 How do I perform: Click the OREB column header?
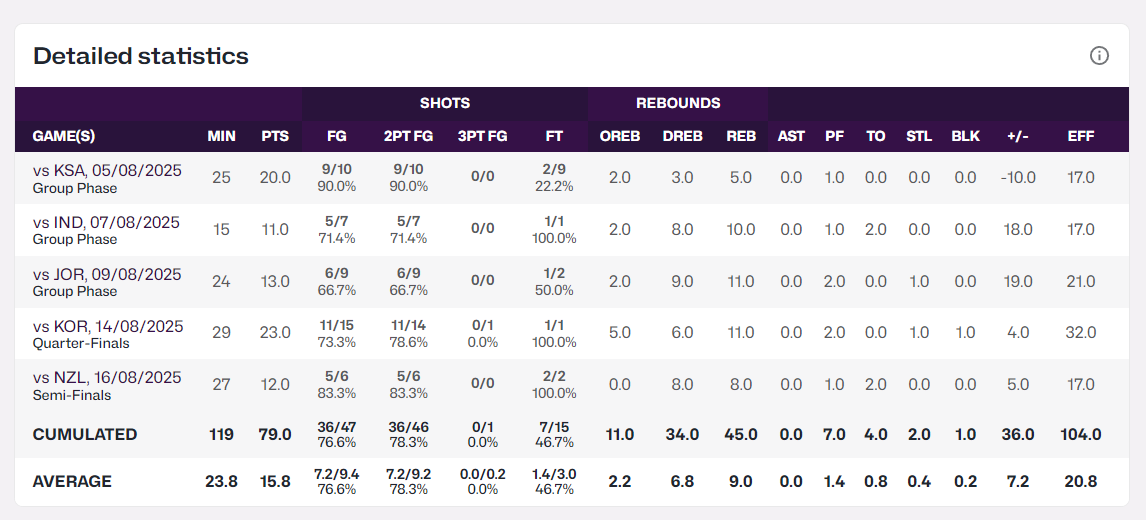coord(620,136)
